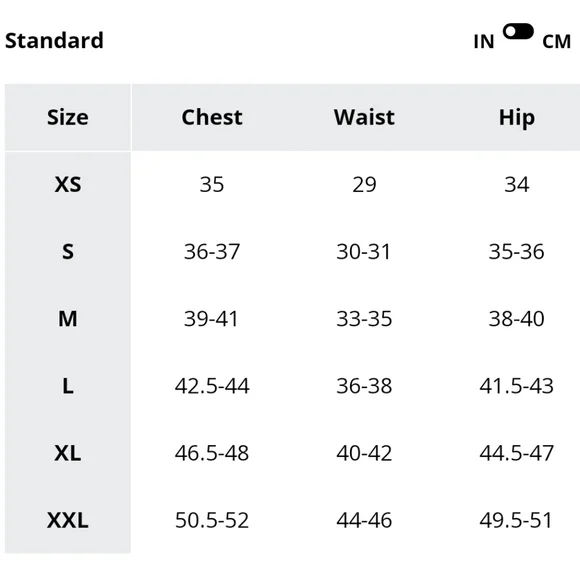Image resolution: width=580 pixels, height=580 pixels.
Task: Toggle the IN/CM unit switch
Action: 518,31
